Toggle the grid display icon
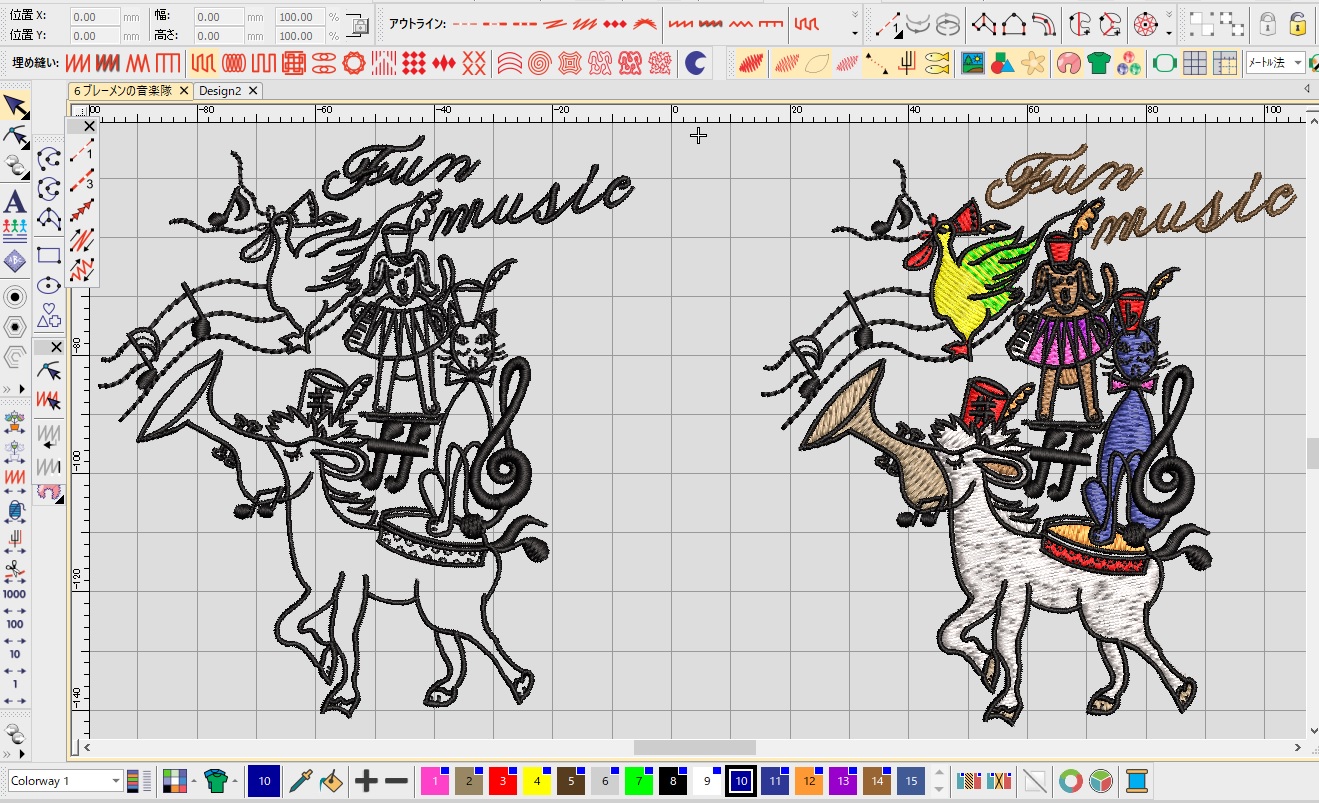This screenshot has height=803, width=1319. pos(1194,64)
